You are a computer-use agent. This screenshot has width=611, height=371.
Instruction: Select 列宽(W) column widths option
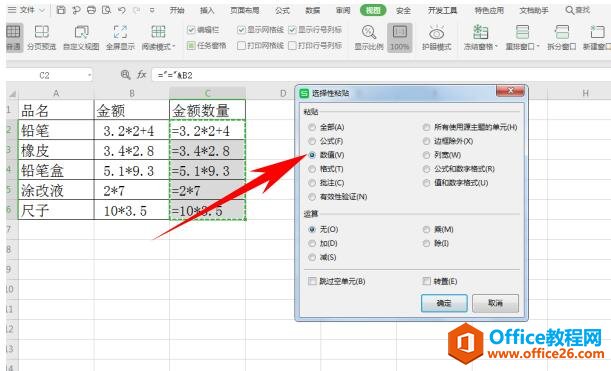(426, 155)
